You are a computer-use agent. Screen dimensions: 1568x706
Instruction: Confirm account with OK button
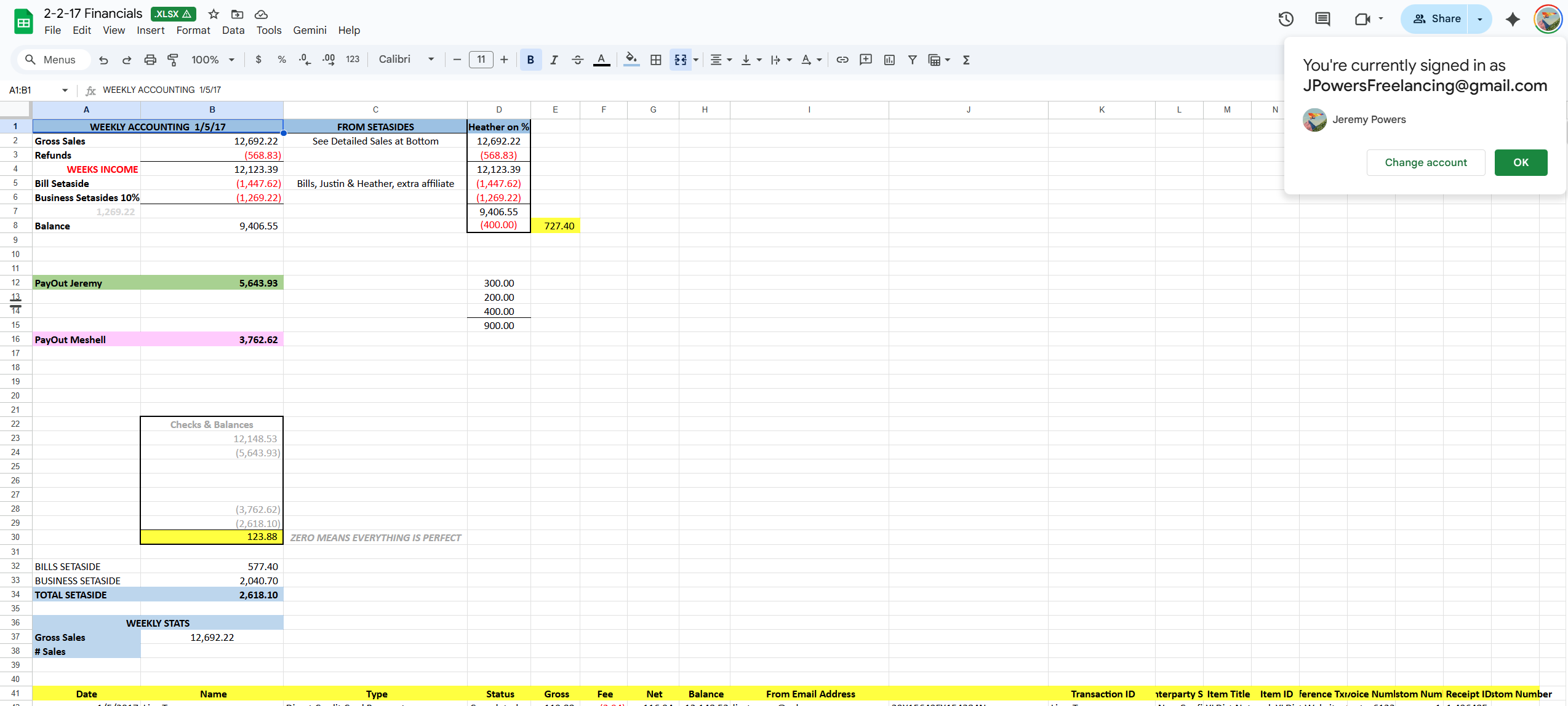(1521, 162)
